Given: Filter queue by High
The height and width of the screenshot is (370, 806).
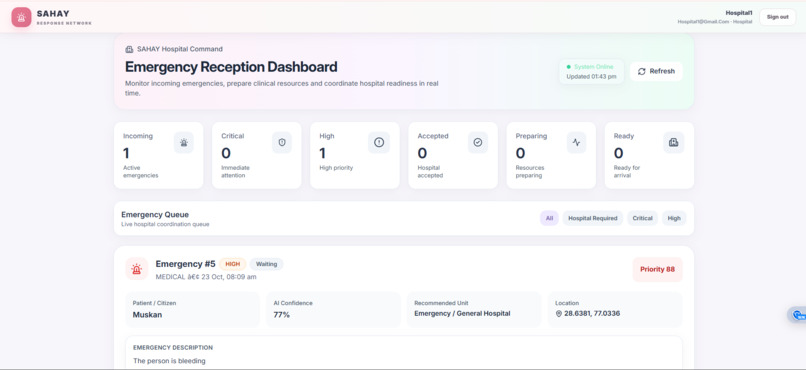Looking at the screenshot, I should pyautogui.click(x=674, y=218).
